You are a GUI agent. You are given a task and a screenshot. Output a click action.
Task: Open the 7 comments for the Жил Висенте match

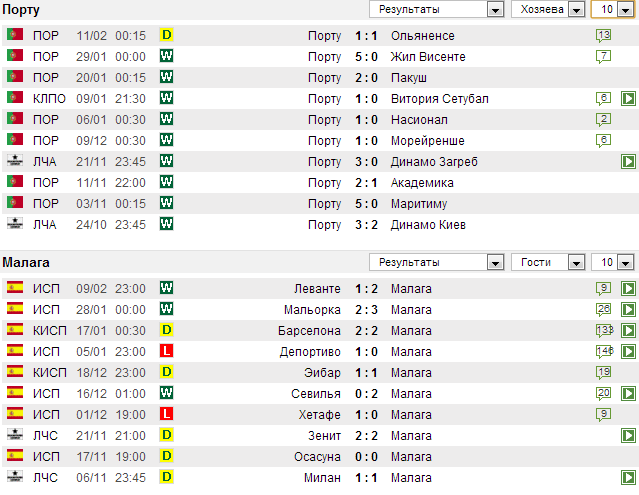tap(603, 56)
